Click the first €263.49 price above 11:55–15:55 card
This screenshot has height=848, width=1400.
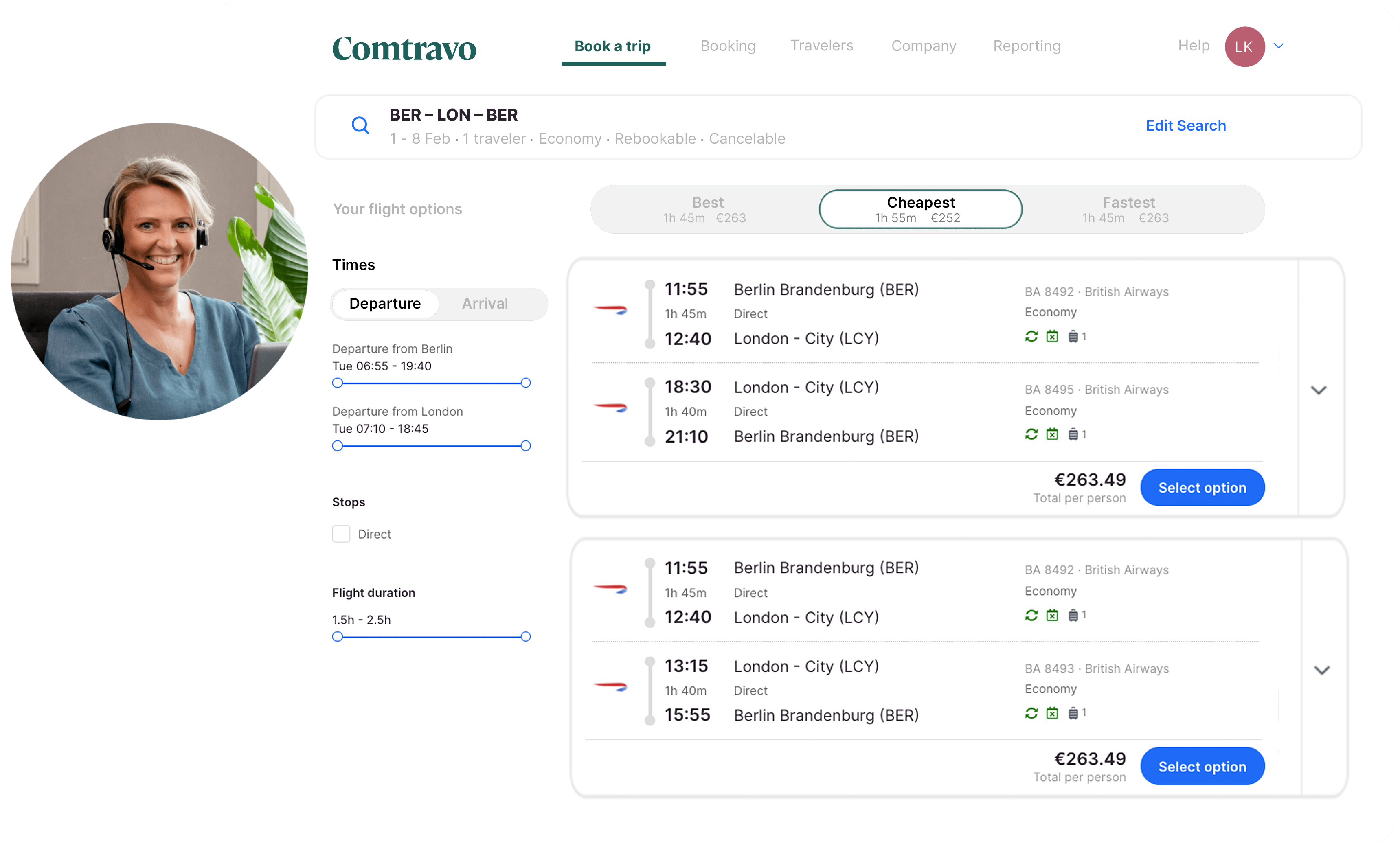1090,480
